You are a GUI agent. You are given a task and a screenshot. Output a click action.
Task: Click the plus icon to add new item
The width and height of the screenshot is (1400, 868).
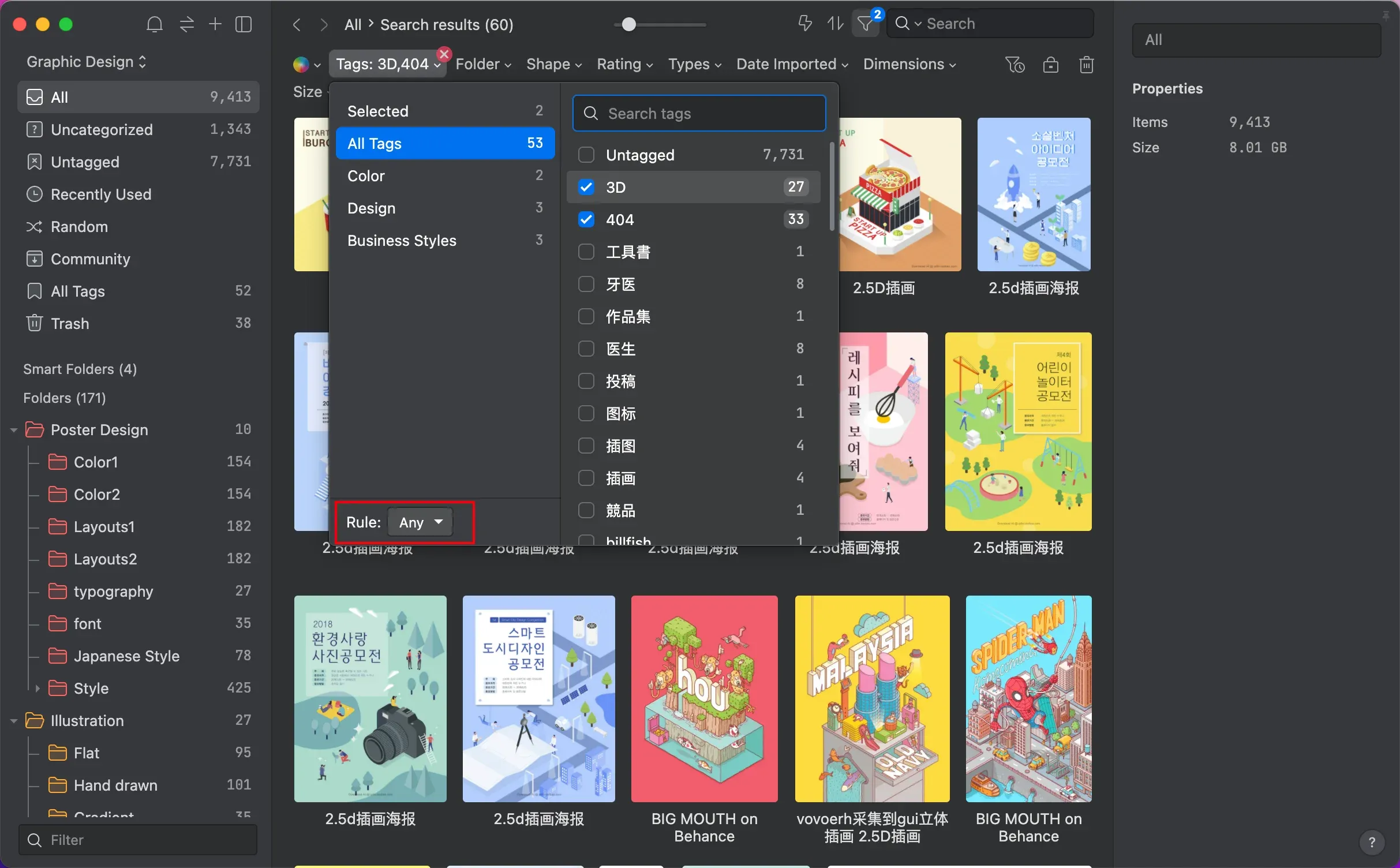point(215,24)
